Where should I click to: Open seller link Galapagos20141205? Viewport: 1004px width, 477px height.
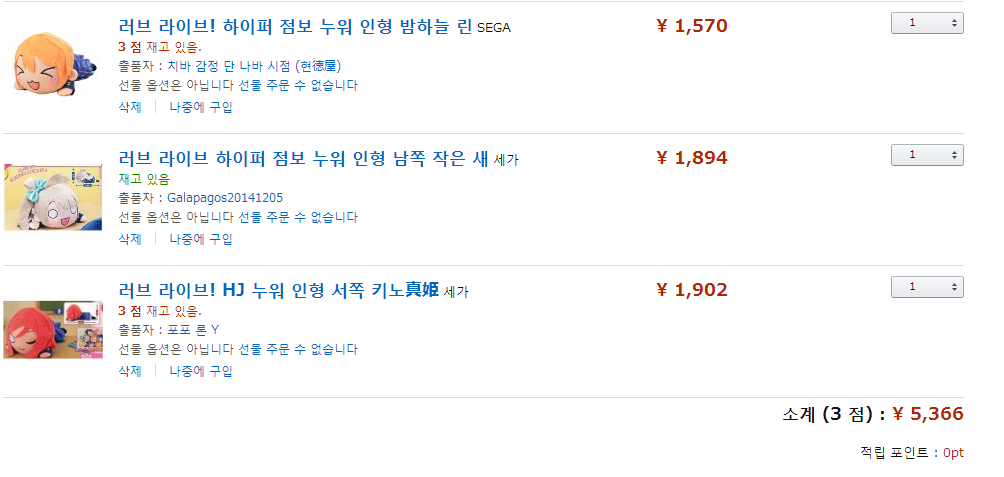(225, 197)
